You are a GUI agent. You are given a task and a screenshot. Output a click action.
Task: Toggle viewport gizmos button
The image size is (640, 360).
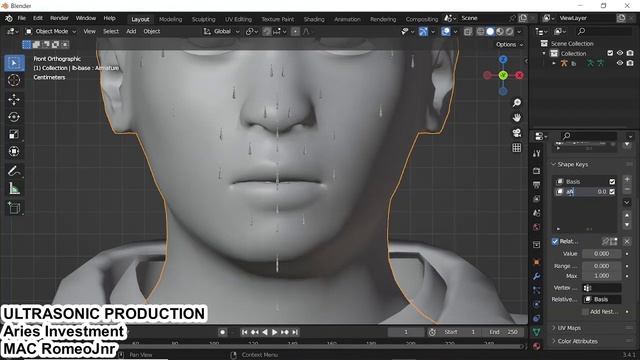pos(423,31)
